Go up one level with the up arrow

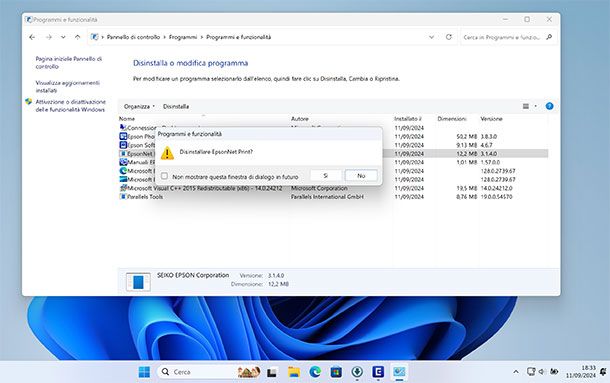pyautogui.click(x=77, y=37)
